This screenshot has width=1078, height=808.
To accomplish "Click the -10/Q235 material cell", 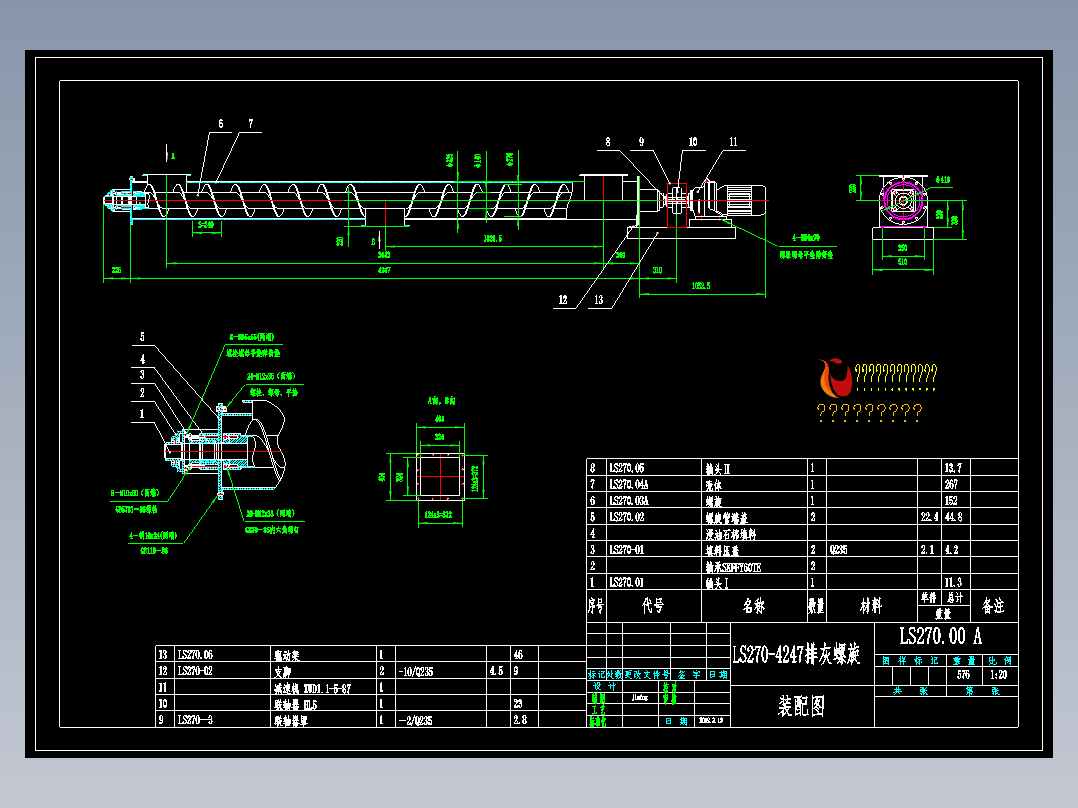I will (415, 671).
